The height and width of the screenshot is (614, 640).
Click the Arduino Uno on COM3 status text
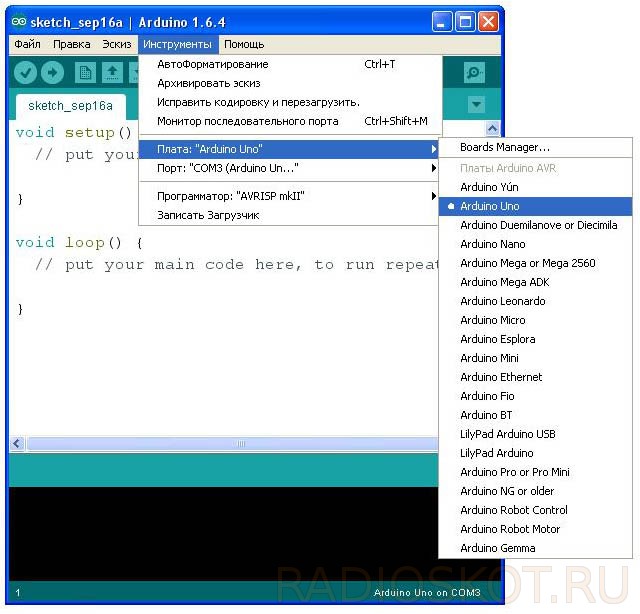[427, 592]
